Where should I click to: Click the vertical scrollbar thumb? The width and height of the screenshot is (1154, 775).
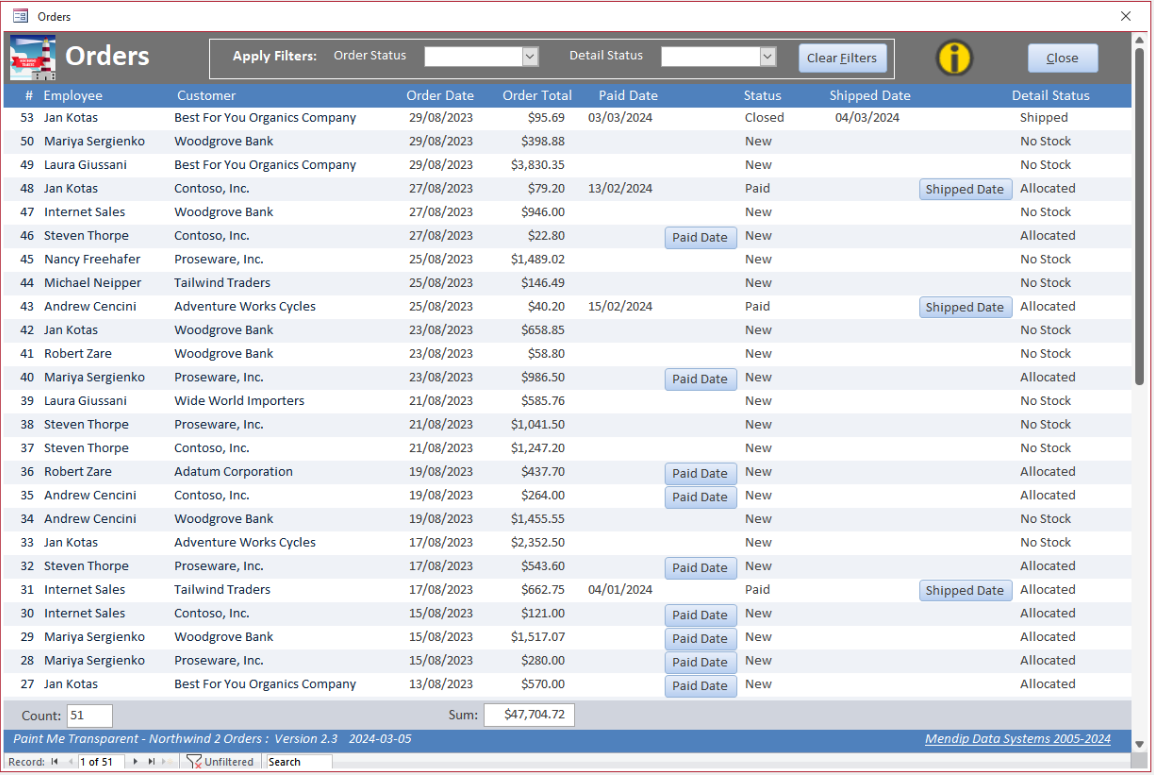(x=1139, y=213)
